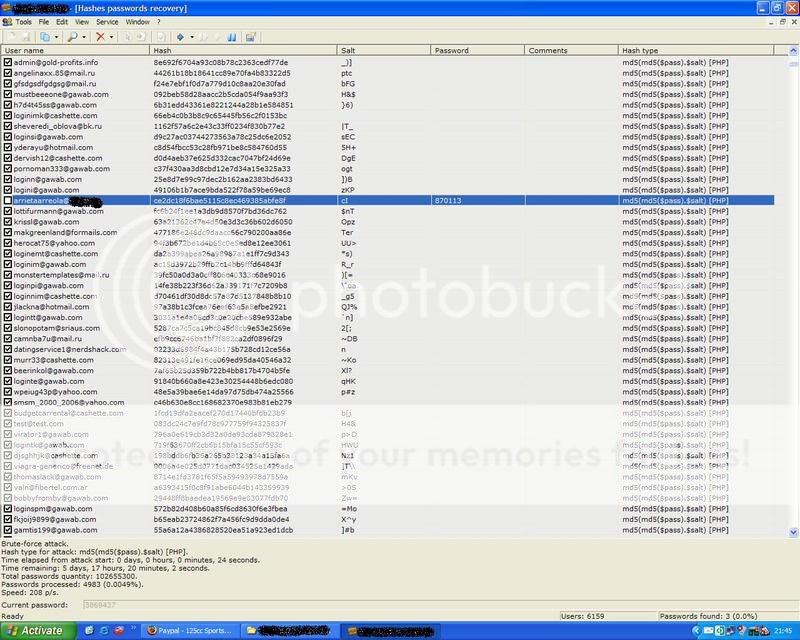
Task: Click the Current password field
Action: tap(440, 605)
